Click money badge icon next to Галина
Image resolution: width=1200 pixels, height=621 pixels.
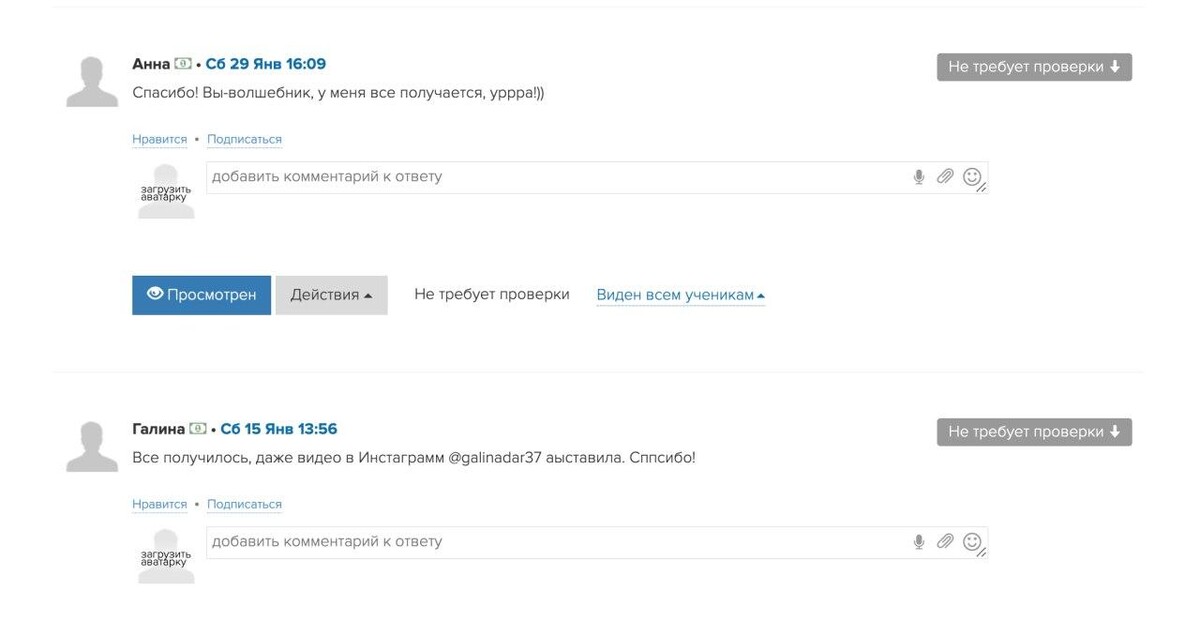[198, 429]
